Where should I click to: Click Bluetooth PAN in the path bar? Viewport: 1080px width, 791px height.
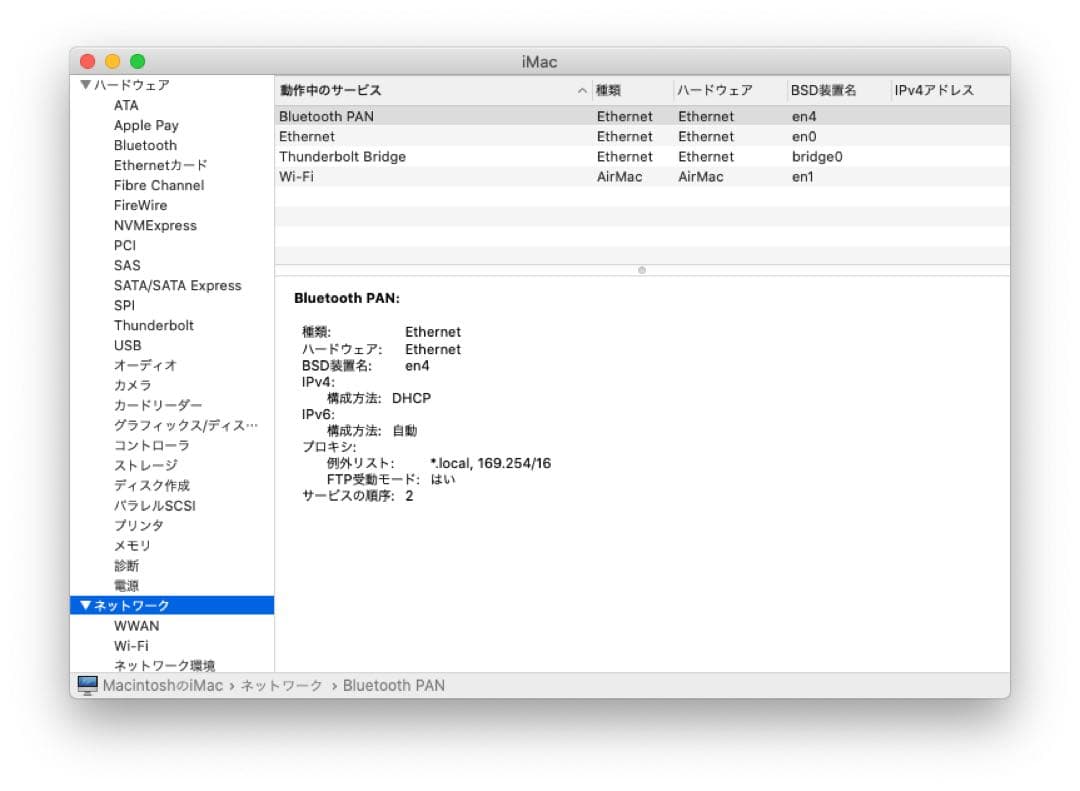click(393, 686)
